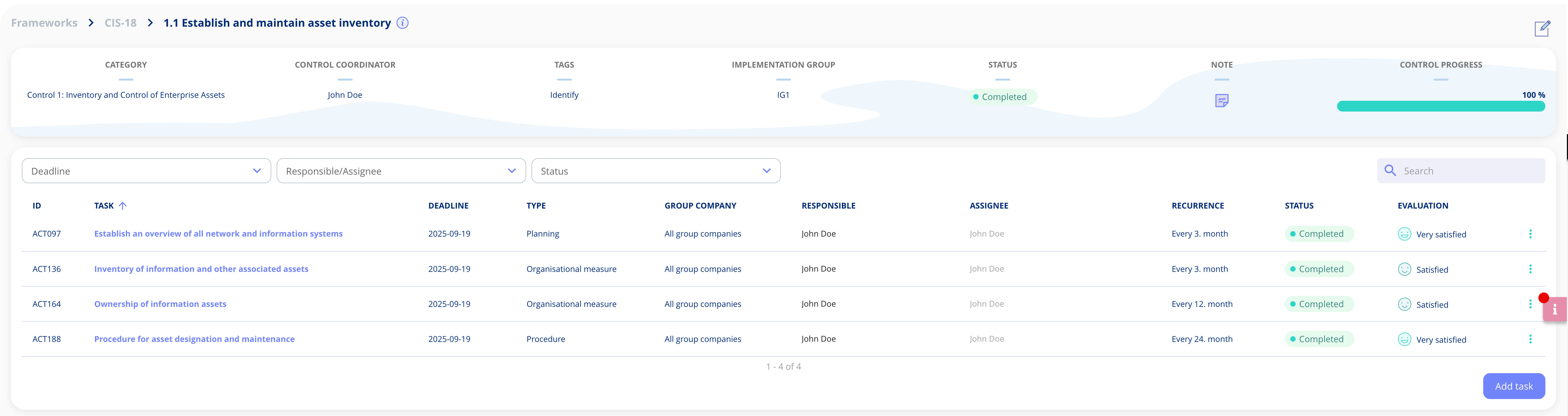Open three-dot menu for ACT136 row
This screenshot has height=416, width=1568.
click(1530, 269)
